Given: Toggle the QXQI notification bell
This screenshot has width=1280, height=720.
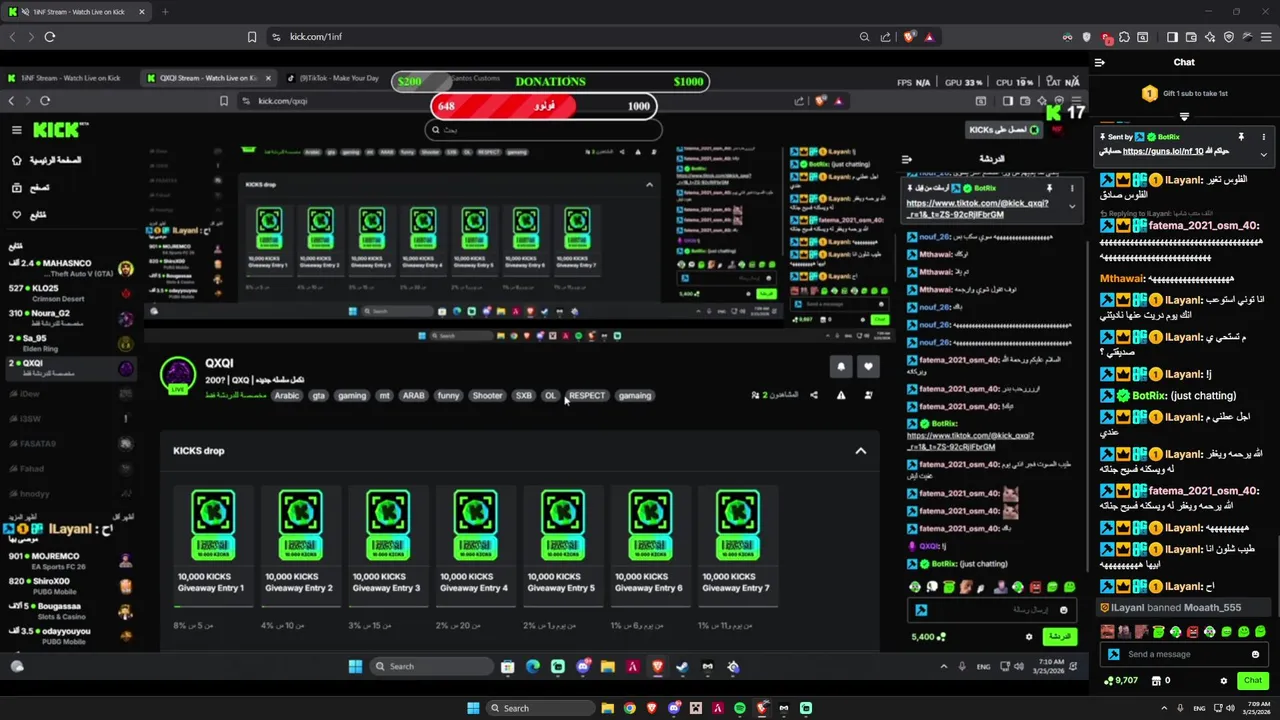Looking at the screenshot, I should (x=841, y=367).
